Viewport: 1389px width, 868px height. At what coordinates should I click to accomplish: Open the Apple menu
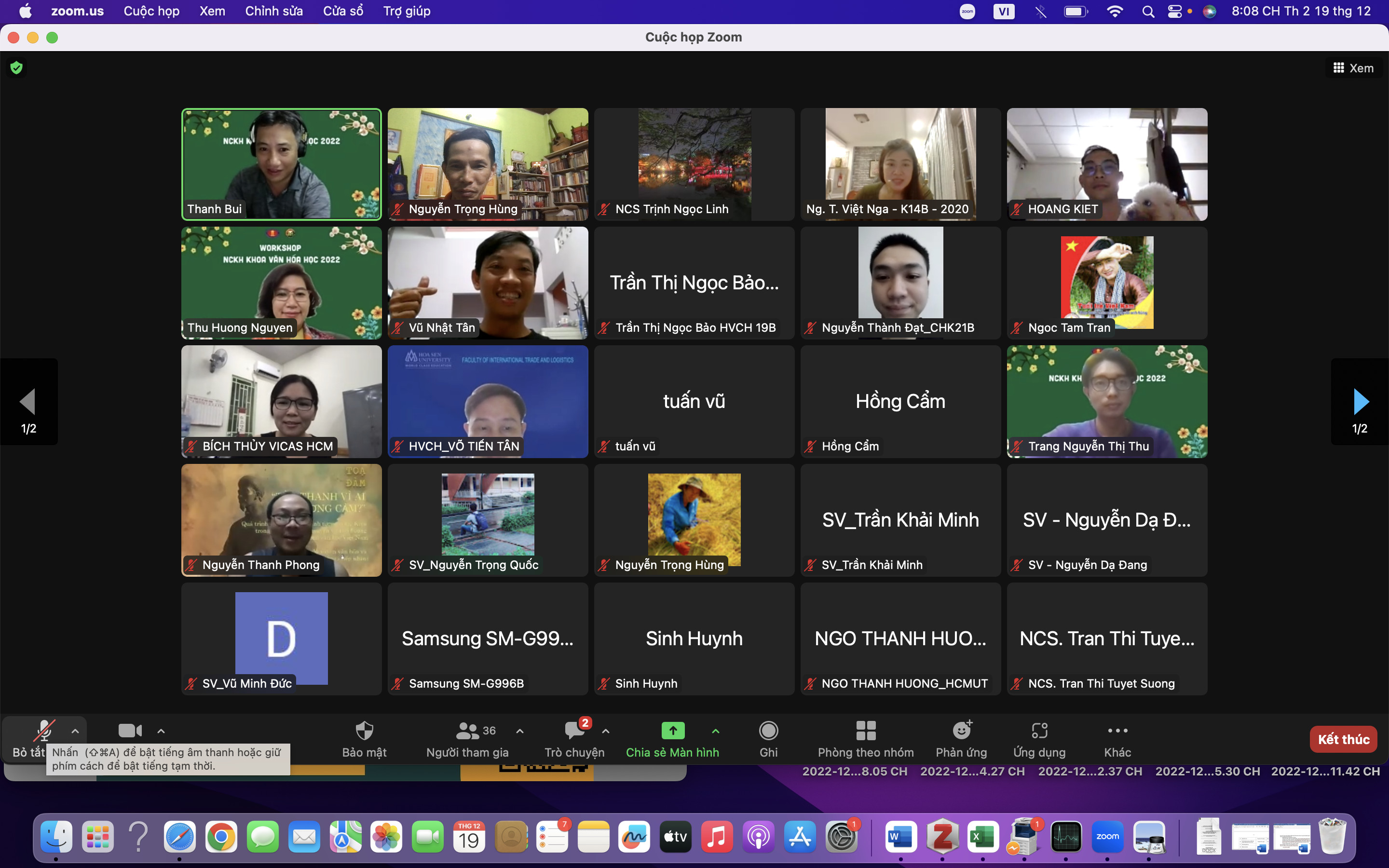tap(26, 12)
